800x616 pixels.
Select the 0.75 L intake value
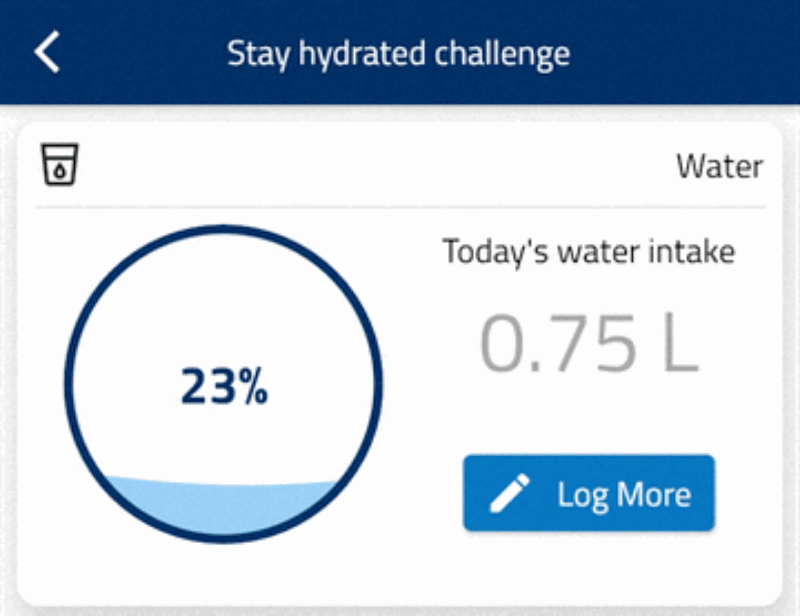(x=589, y=343)
